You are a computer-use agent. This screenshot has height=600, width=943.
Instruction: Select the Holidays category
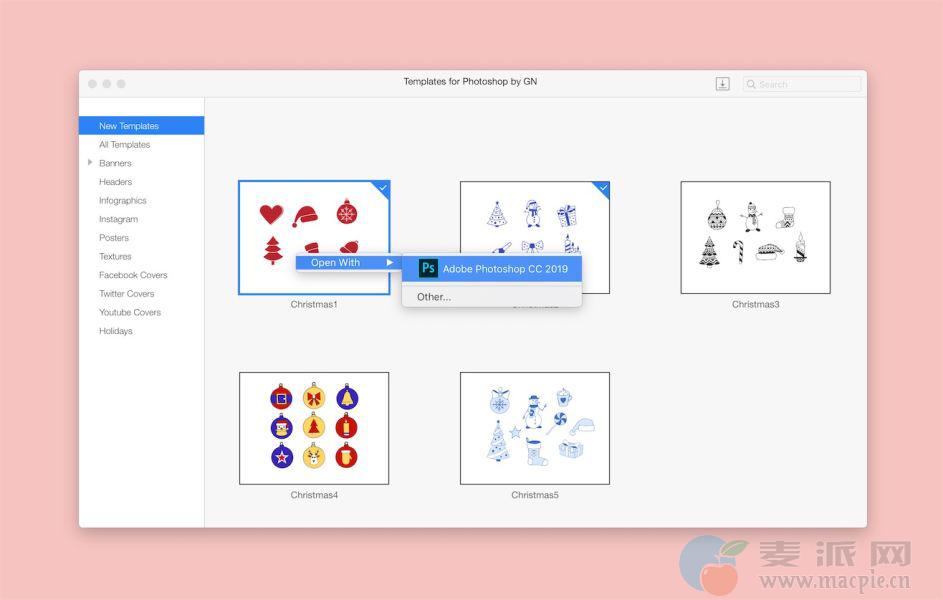115,331
